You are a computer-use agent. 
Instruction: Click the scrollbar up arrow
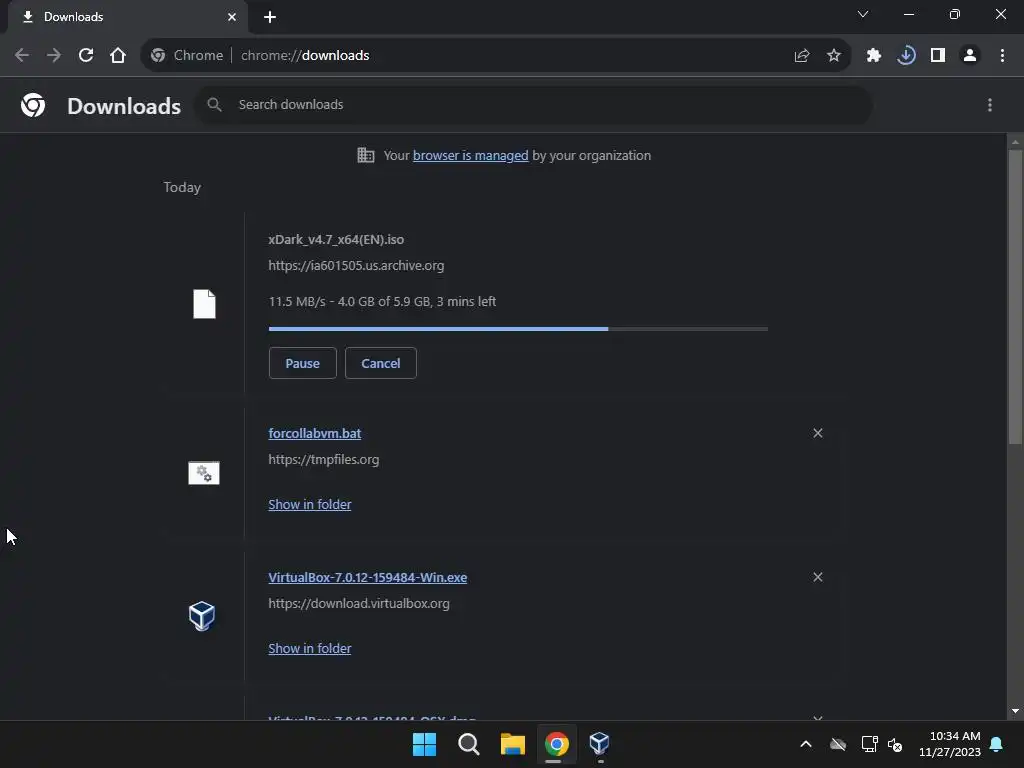[1015, 141]
